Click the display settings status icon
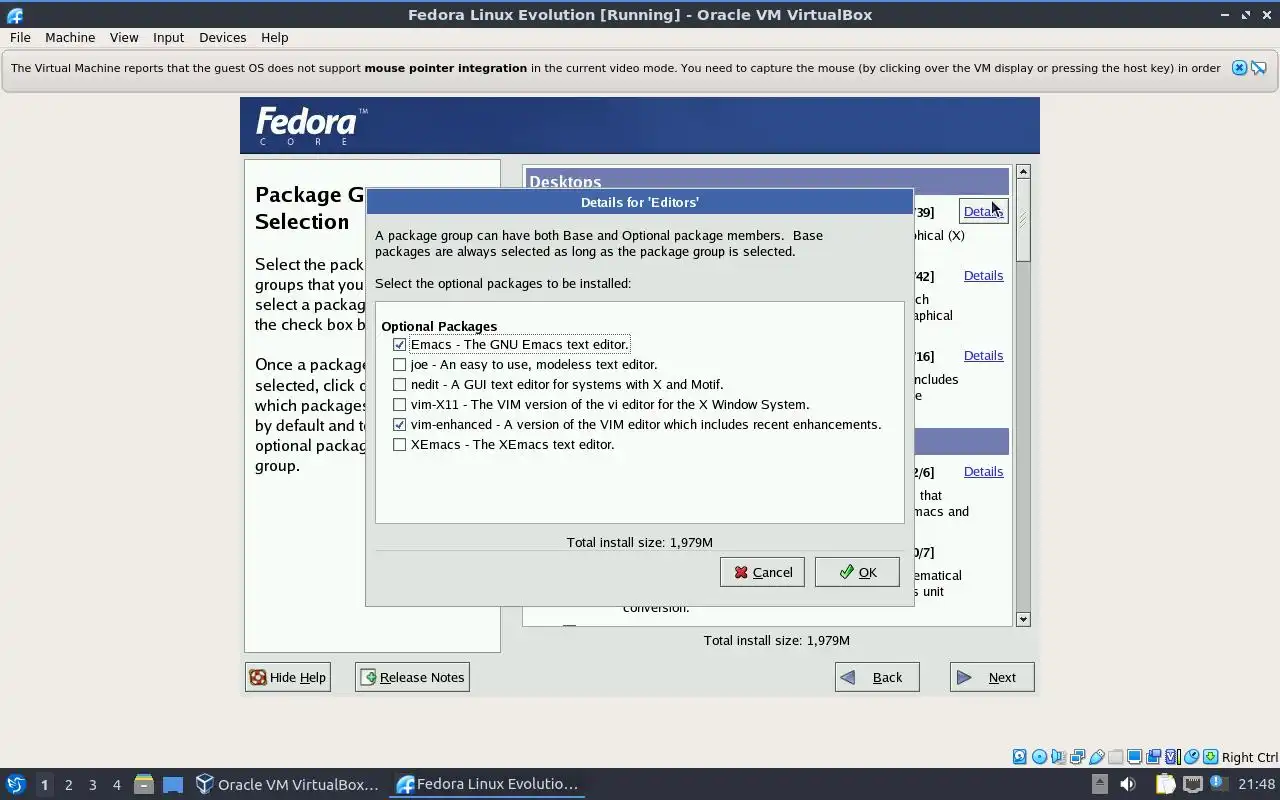1280x800 pixels. pos(1134,757)
